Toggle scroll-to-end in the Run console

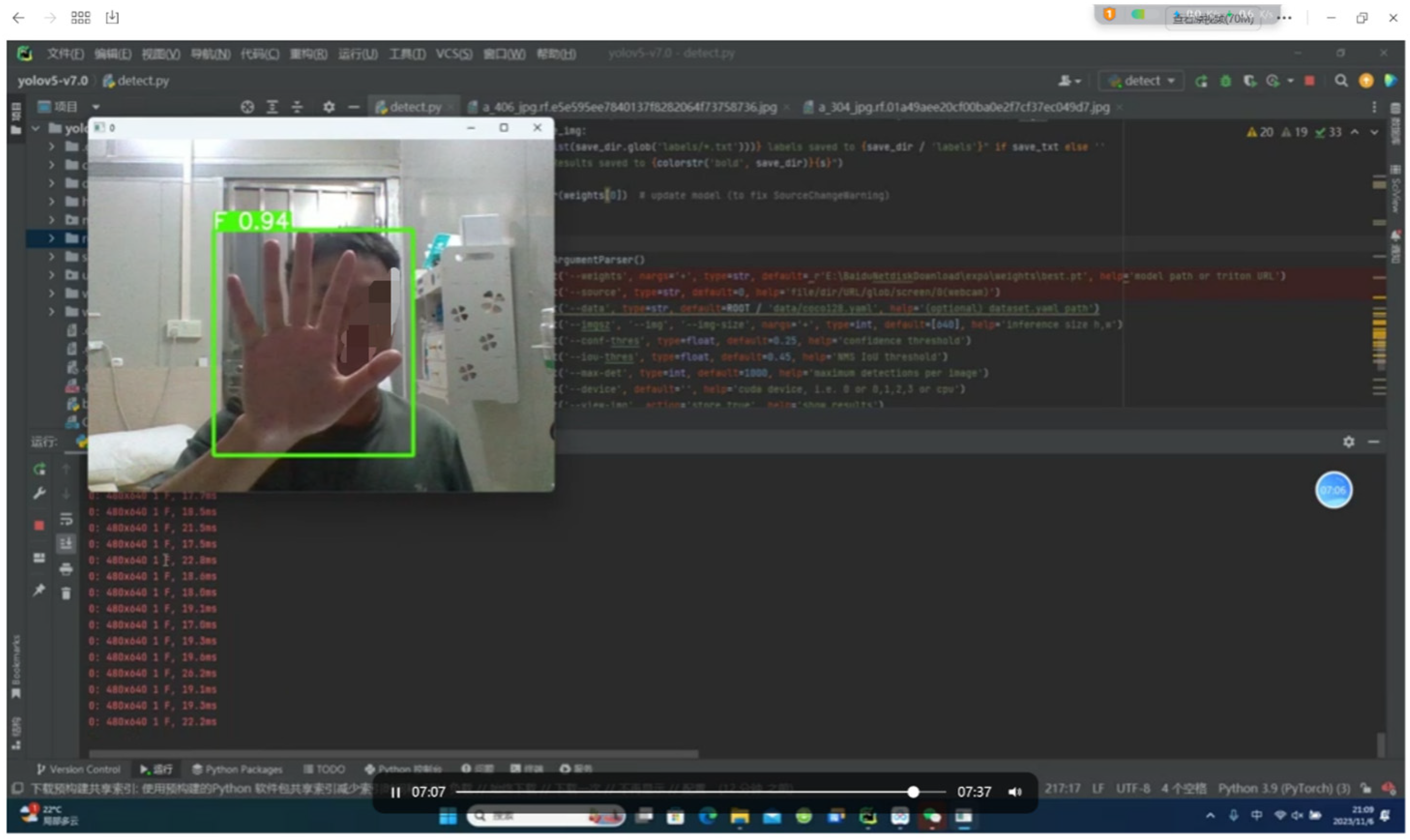point(66,544)
